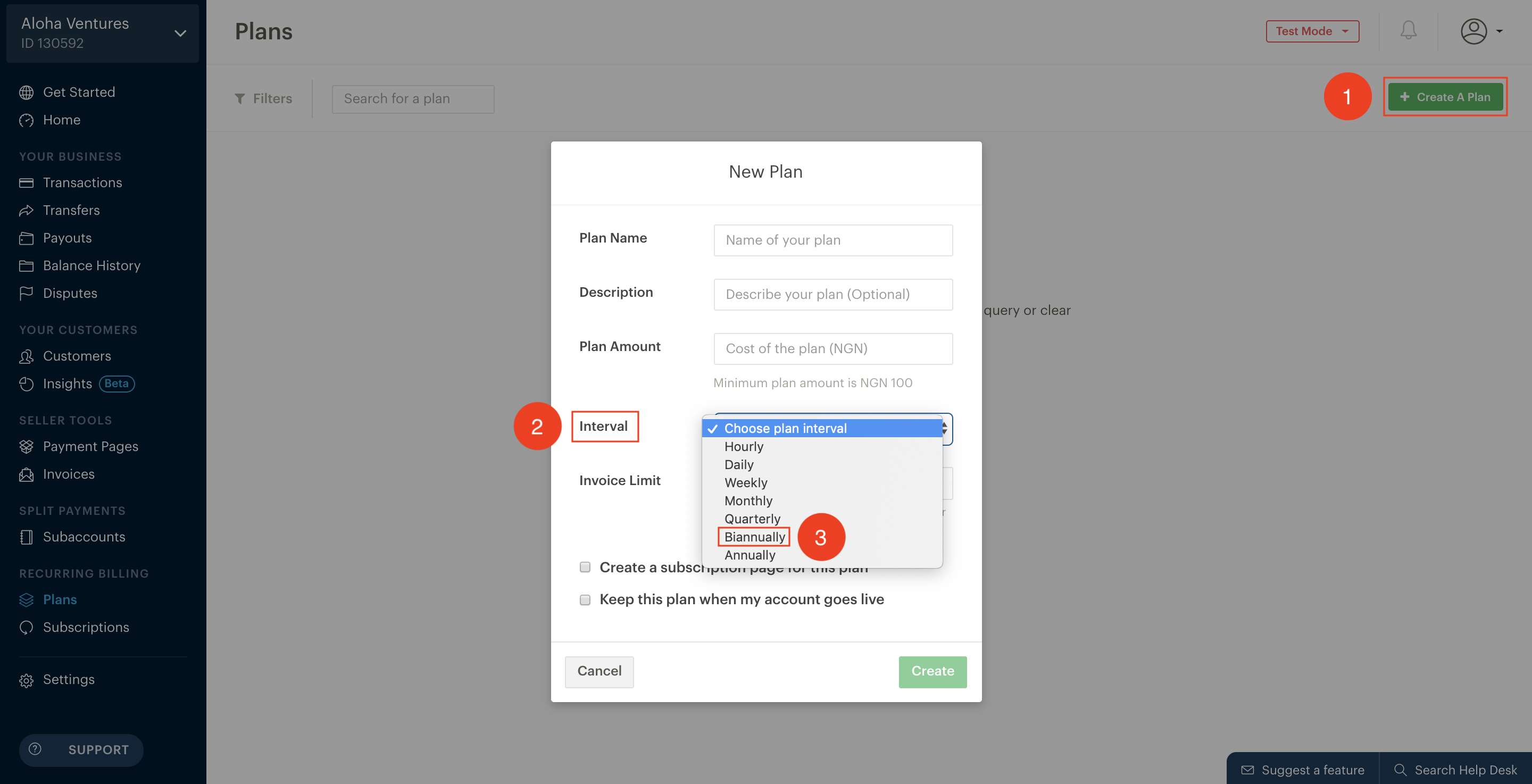Click the Payment Pages stack icon
Screen dimensions: 1532x784
click(x=26, y=447)
